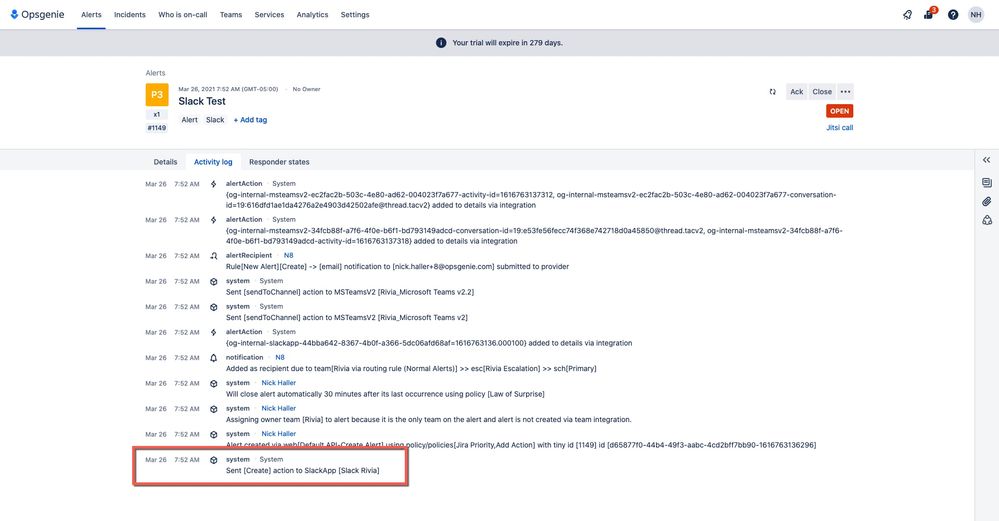Switch to the Activity log tab
Viewport: 999px width, 521px height.
213,162
